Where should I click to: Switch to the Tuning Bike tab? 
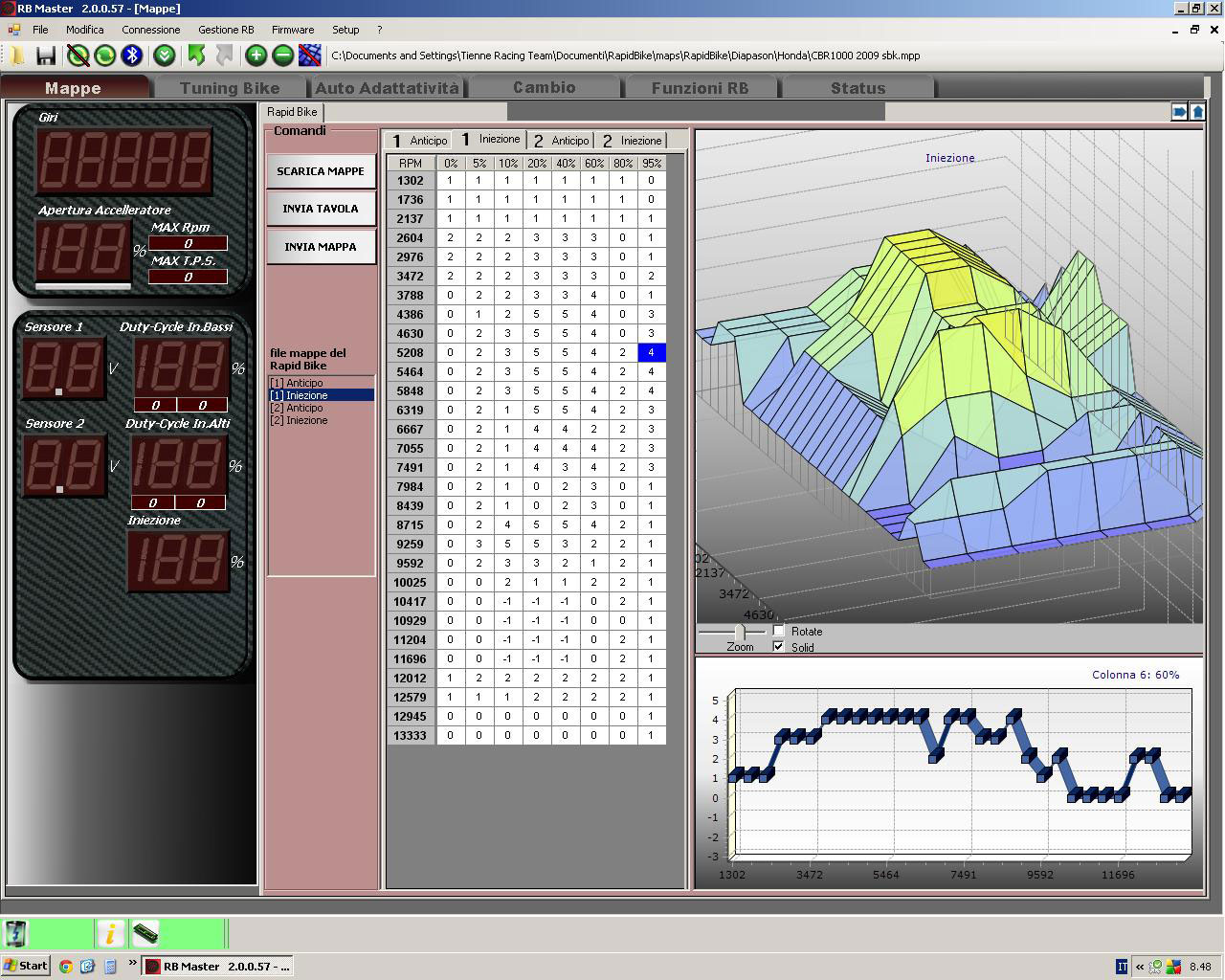click(x=230, y=88)
